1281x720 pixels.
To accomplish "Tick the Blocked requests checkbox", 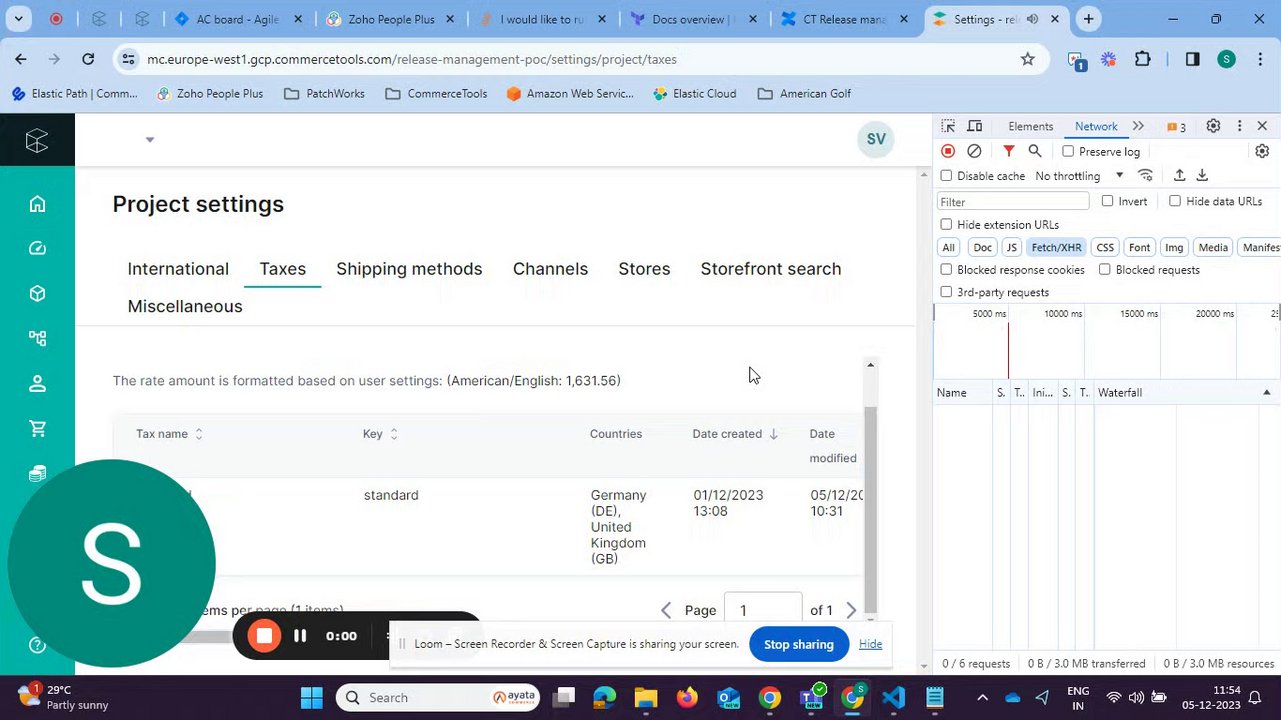I will pos(1104,270).
